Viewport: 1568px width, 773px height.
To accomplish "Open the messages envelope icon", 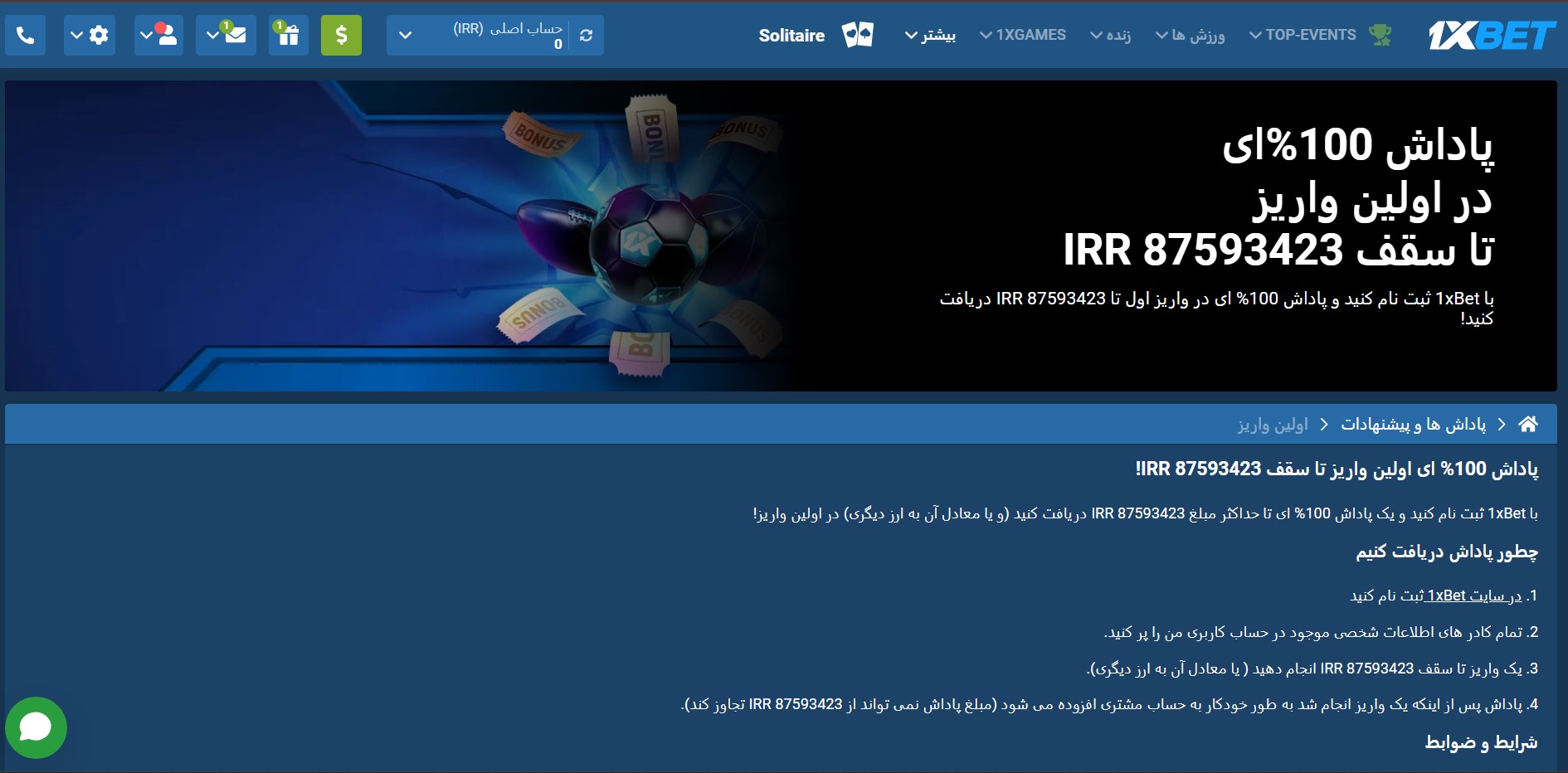I will (235, 35).
